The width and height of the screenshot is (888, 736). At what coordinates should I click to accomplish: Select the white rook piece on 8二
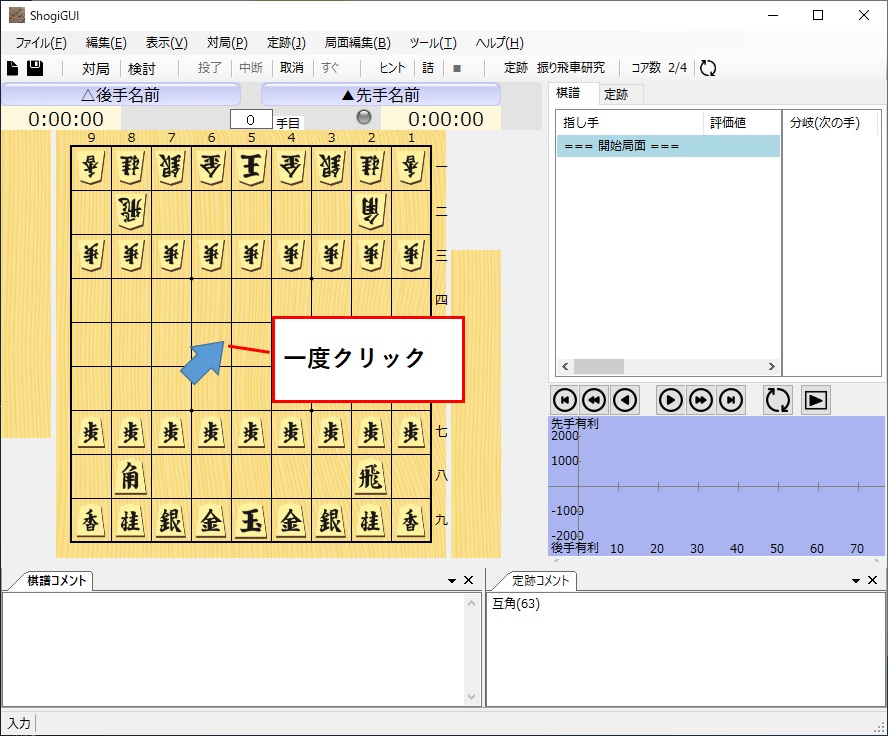pos(131,211)
